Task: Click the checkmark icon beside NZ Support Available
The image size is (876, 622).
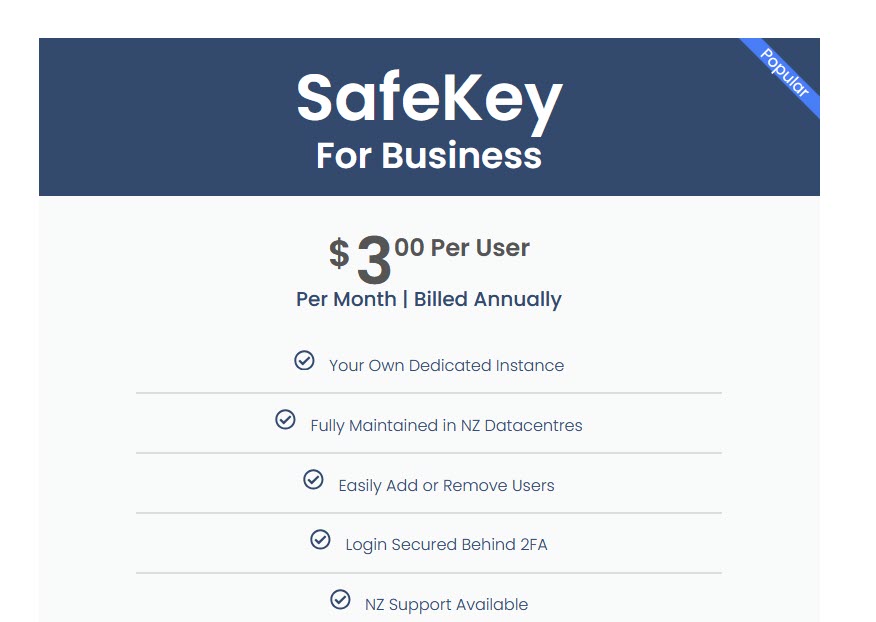Action: tap(340, 600)
